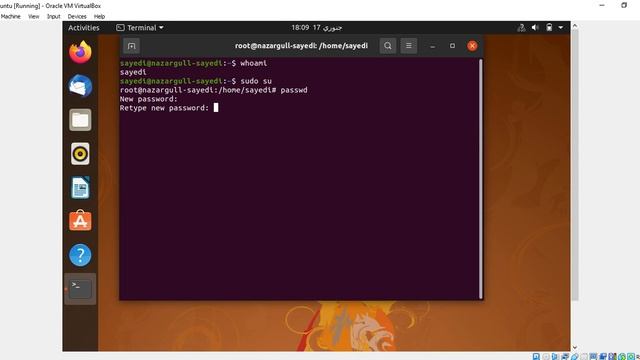Click the 'New password:' line
Image resolution: width=640 pixels, height=360 pixels.
point(149,99)
